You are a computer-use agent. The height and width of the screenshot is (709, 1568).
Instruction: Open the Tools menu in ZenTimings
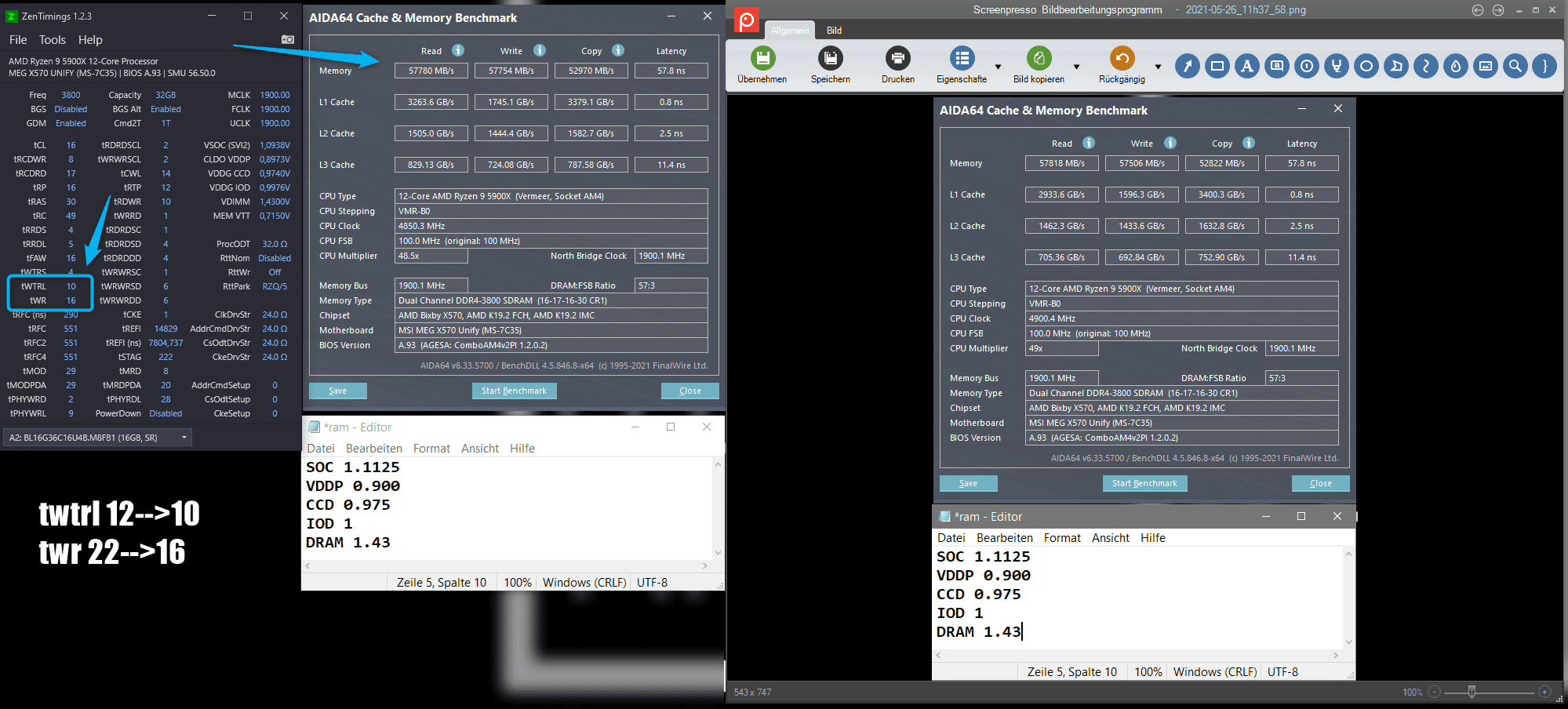[53, 40]
